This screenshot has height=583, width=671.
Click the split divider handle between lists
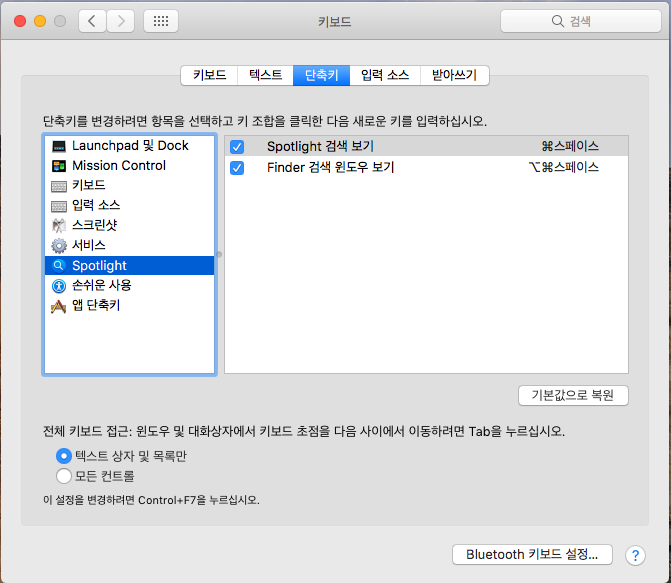(x=219, y=255)
